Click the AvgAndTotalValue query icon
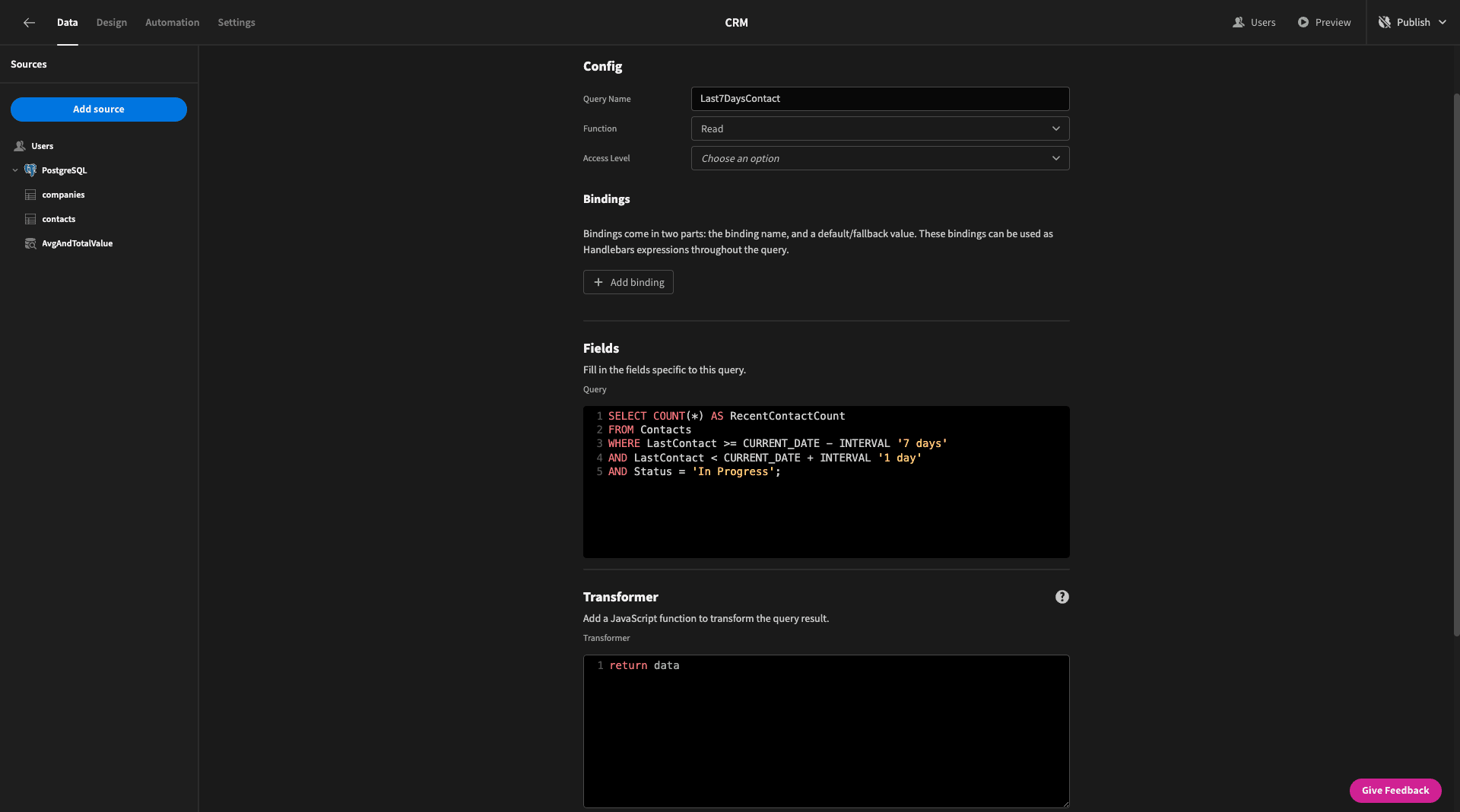The image size is (1460, 812). (x=30, y=243)
